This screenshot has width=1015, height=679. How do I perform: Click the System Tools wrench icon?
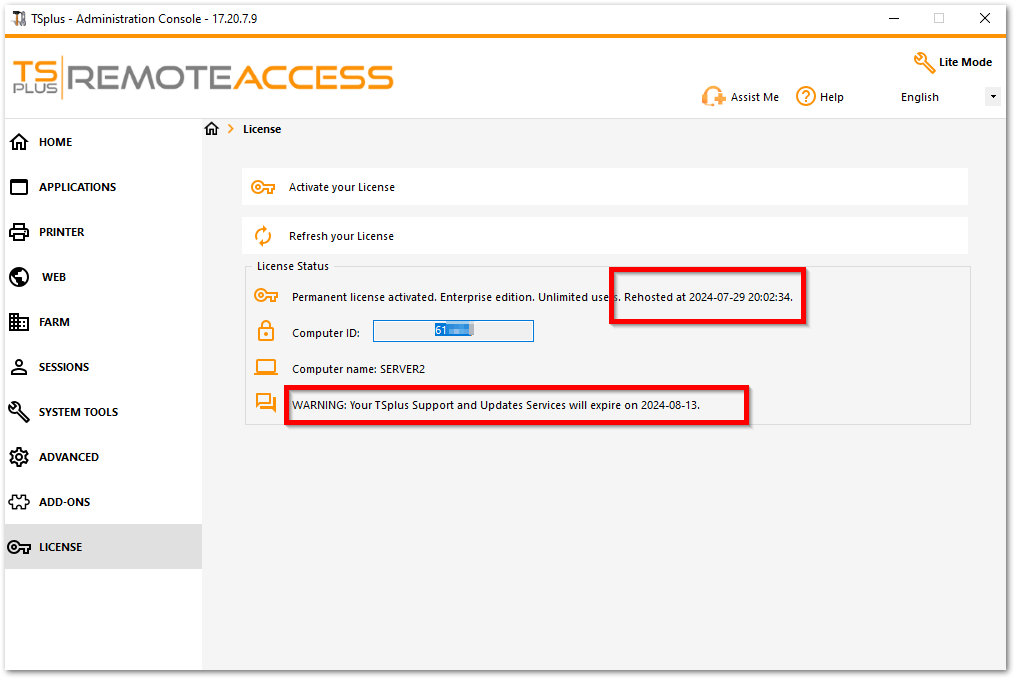pyautogui.click(x=19, y=412)
